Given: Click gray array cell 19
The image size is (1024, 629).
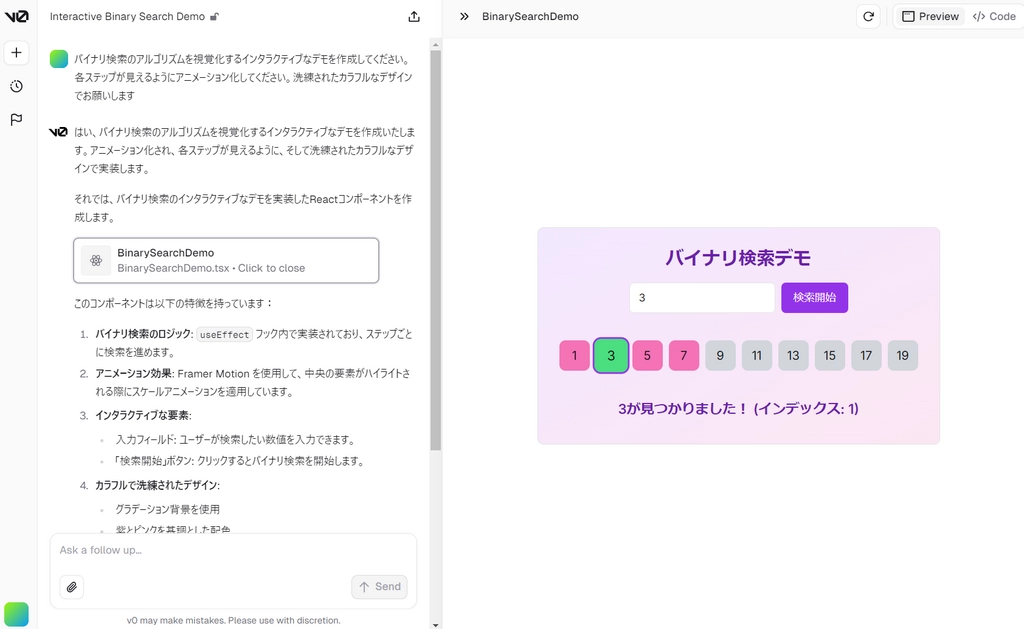Looking at the screenshot, I should [903, 355].
